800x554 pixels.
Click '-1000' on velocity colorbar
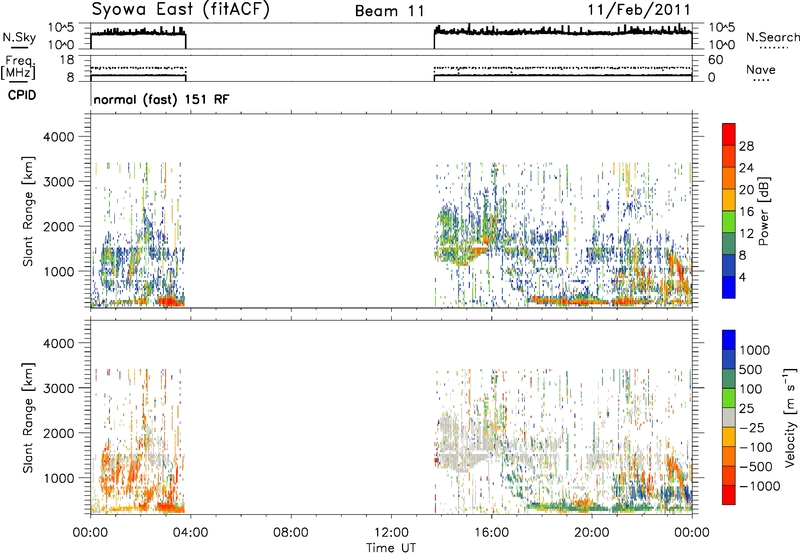(759, 486)
